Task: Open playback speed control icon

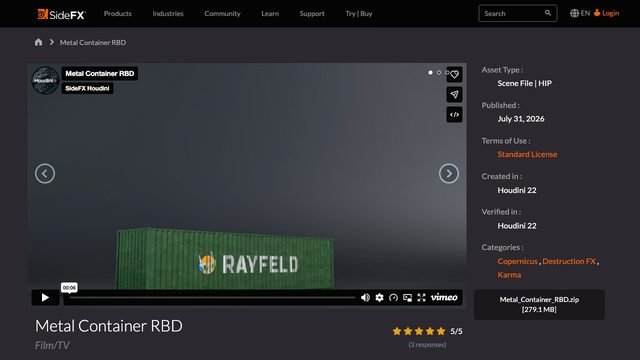Action: coord(393,298)
